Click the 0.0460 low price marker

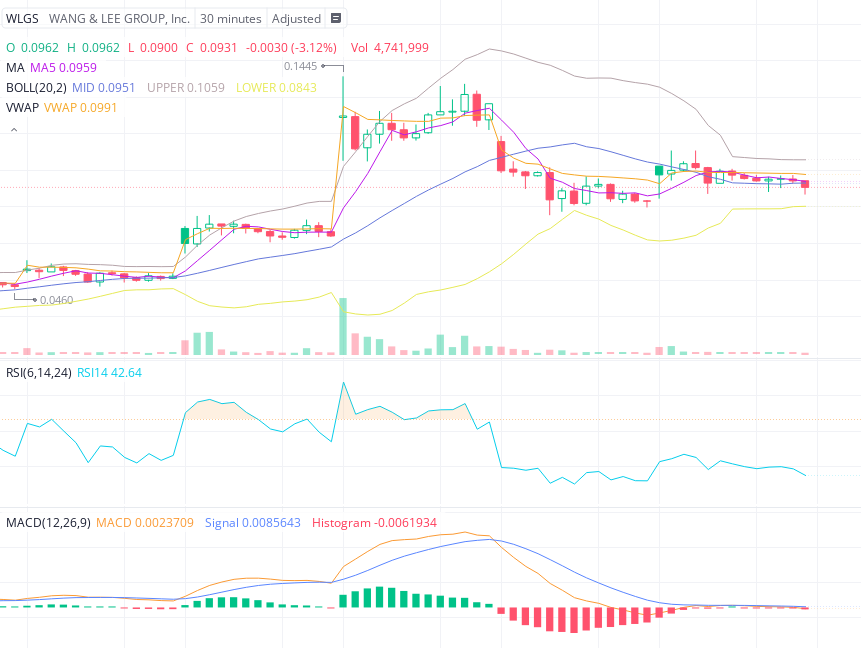click(57, 300)
